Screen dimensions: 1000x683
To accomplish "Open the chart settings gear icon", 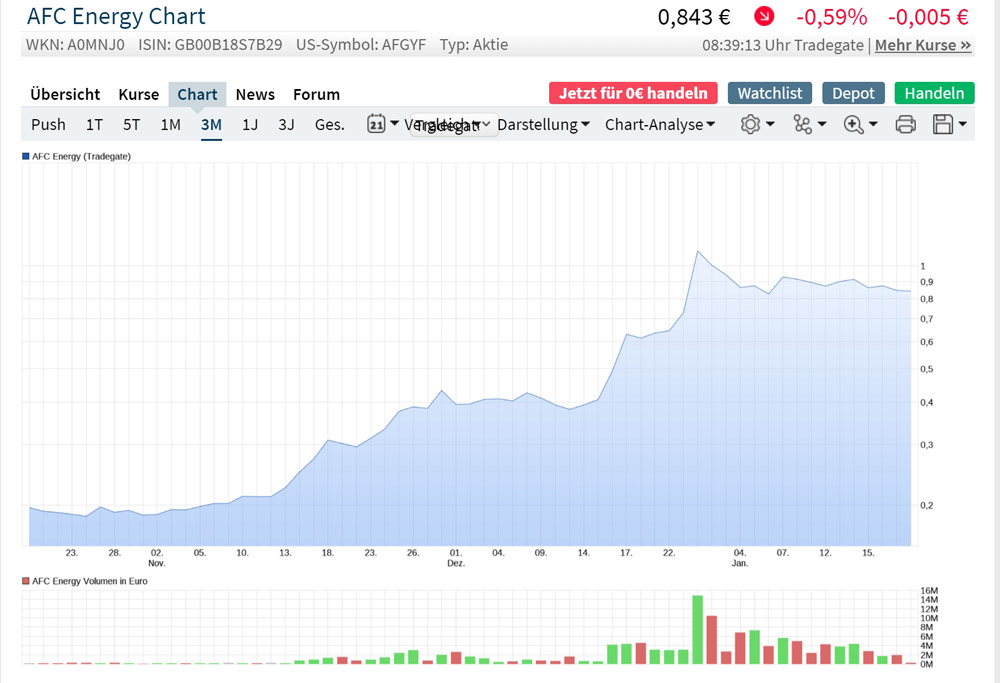I will 750,124.
